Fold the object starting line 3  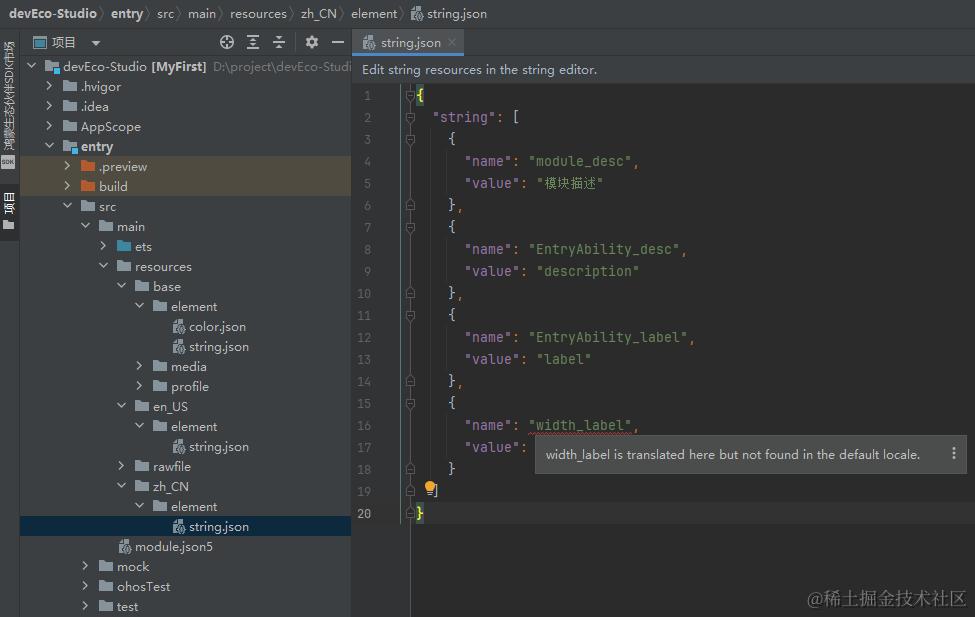coord(410,139)
